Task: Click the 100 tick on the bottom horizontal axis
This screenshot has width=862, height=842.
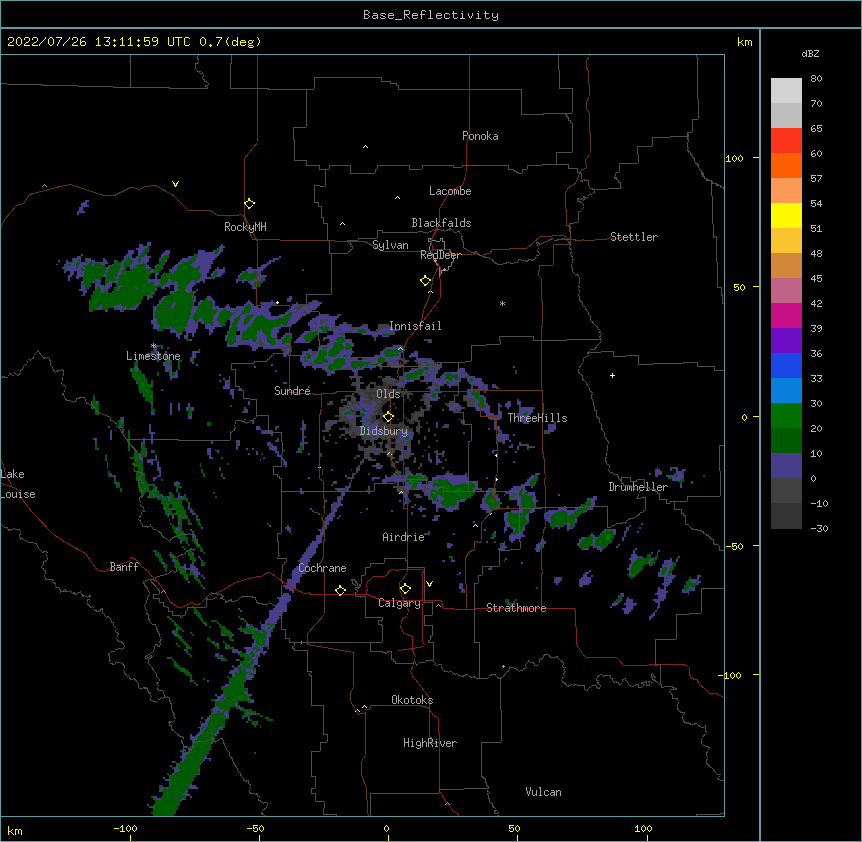Action: [643, 828]
